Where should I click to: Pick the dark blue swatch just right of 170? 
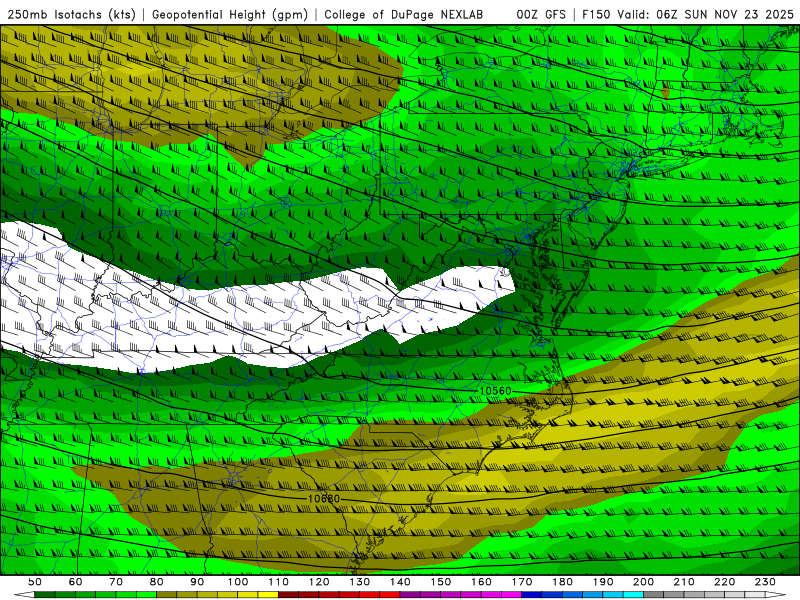[x=532, y=595]
